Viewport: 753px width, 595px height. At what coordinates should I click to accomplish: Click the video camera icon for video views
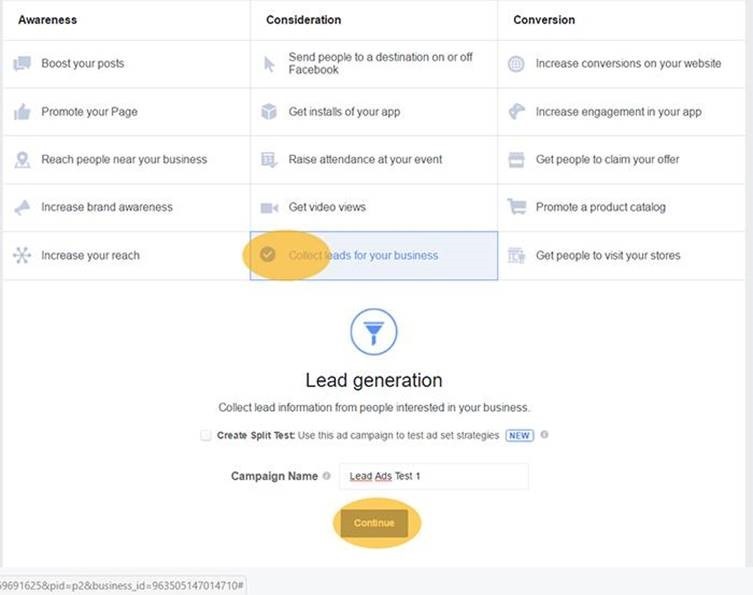click(x=269, y=208)
